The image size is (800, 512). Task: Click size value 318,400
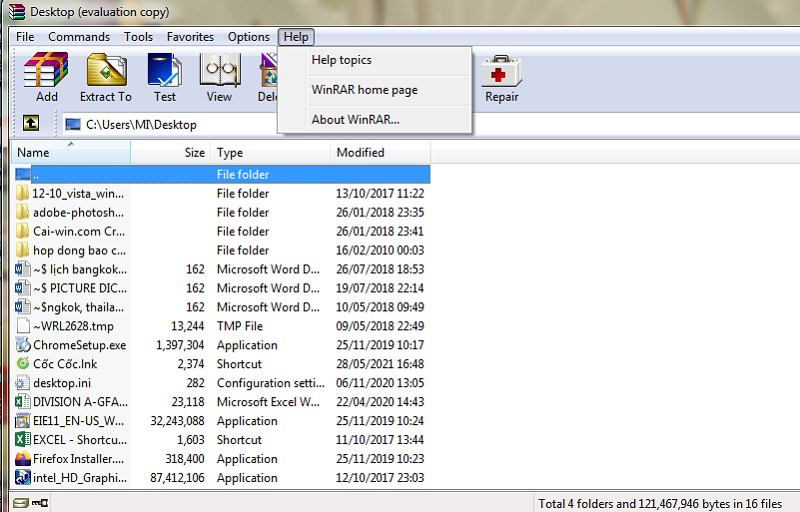(185, 458)
